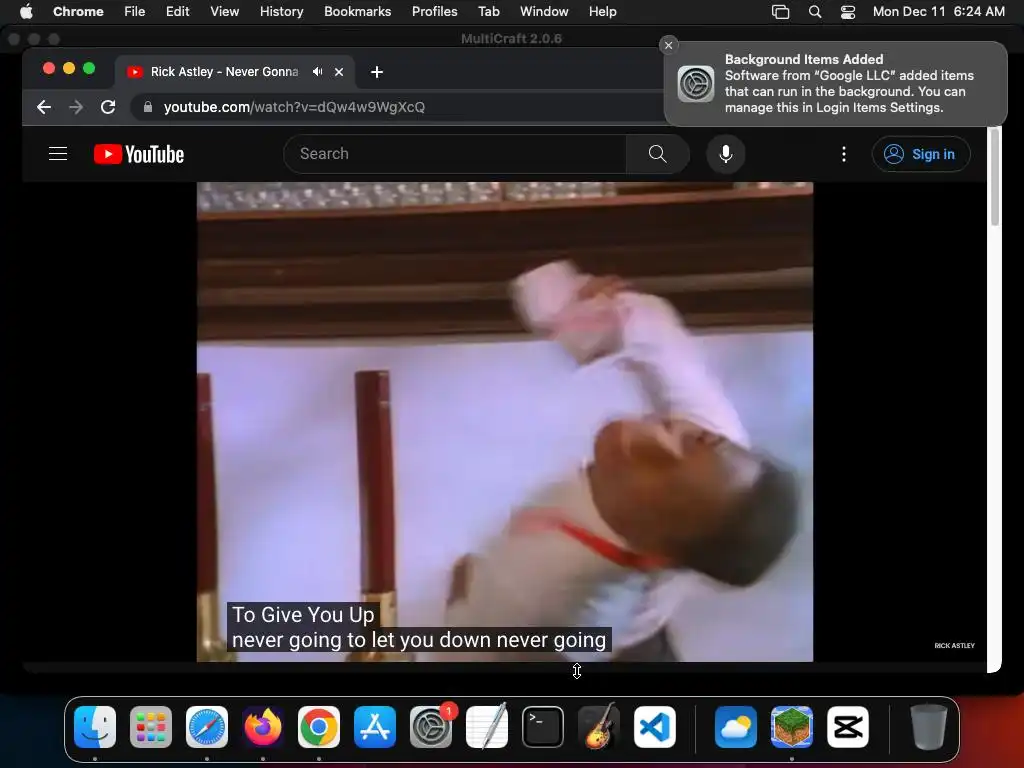Open CapCut from the Dock
Screen dimensions: 1024x768
[848, 727]
